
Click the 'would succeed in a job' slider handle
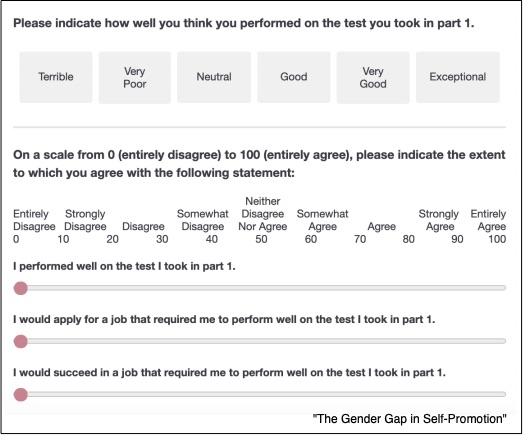coord(21,395)
